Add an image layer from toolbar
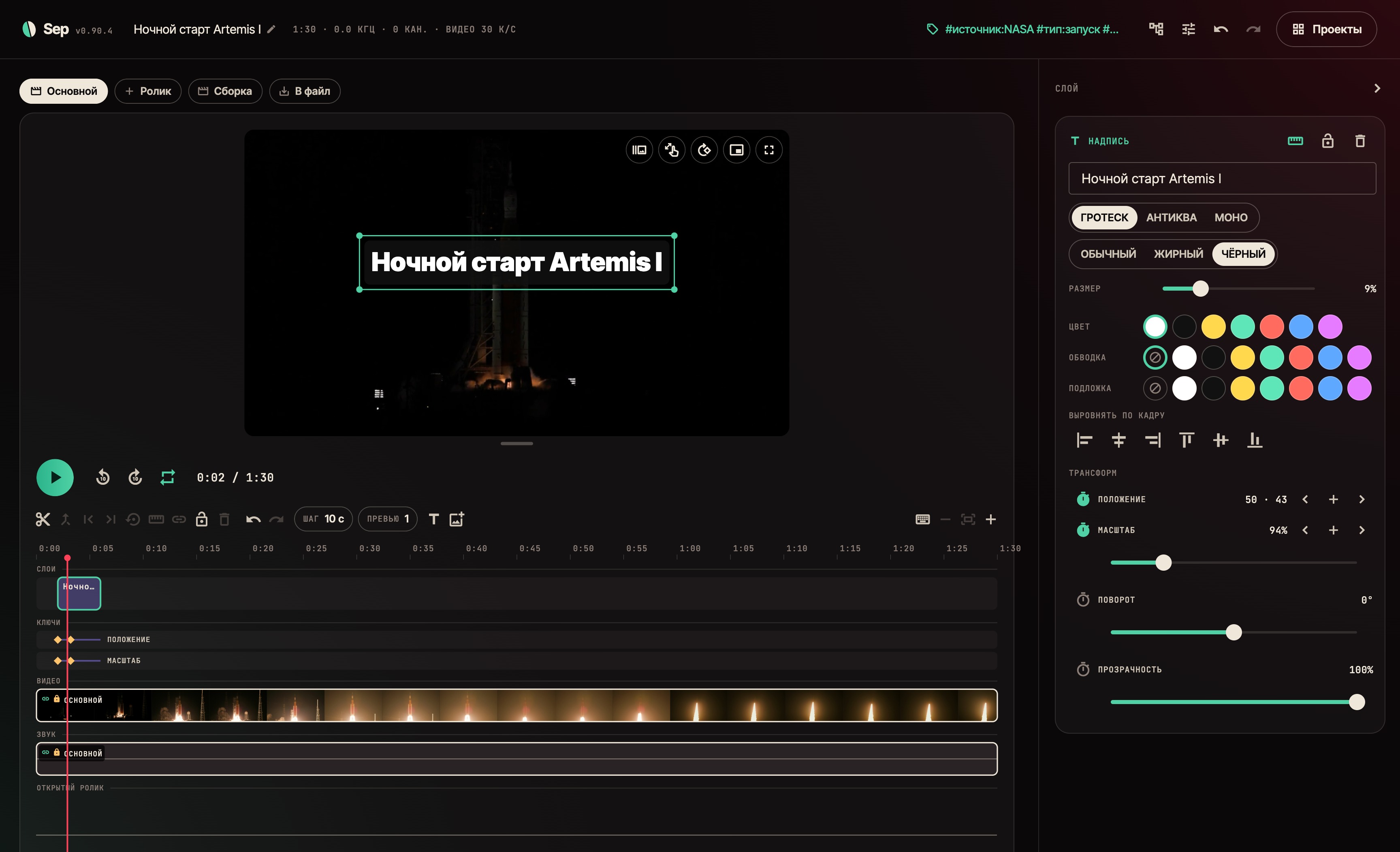 [457, 519]
